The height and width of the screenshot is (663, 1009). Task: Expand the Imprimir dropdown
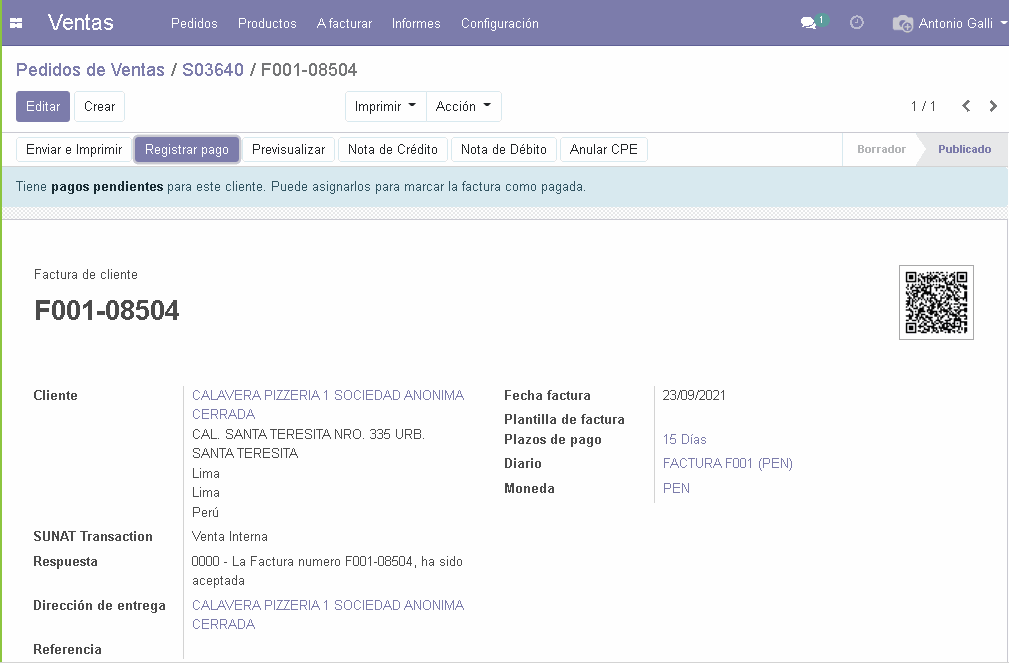[385, 106]
